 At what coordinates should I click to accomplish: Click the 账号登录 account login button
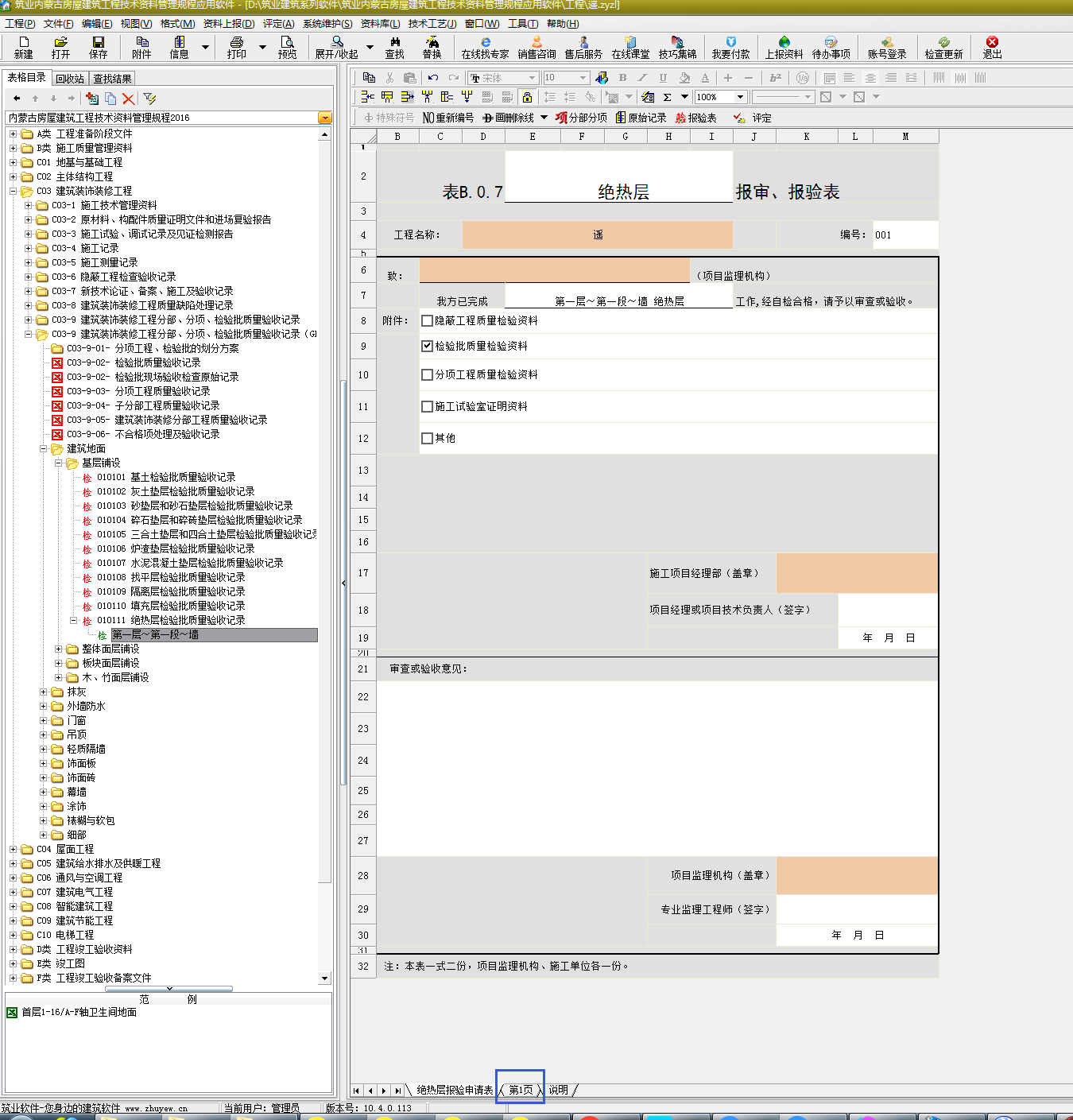point(887,47)
